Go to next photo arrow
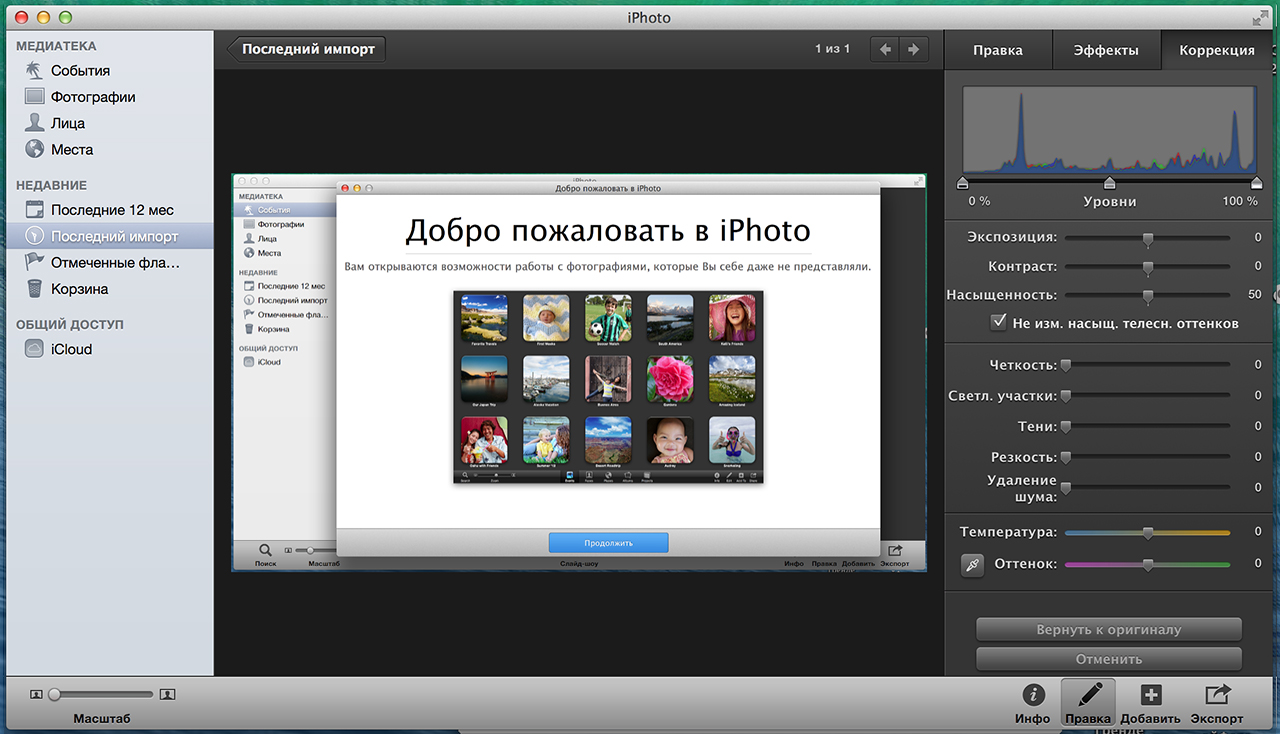 pyautogui.click(x=914, y=49)
